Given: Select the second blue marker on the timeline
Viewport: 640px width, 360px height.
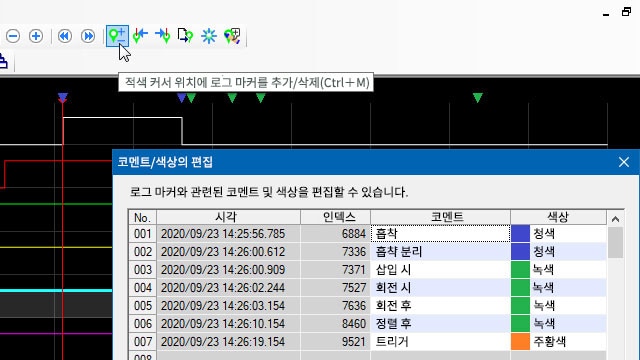Looking at the screenshot, I should click(x=181, y=98).
